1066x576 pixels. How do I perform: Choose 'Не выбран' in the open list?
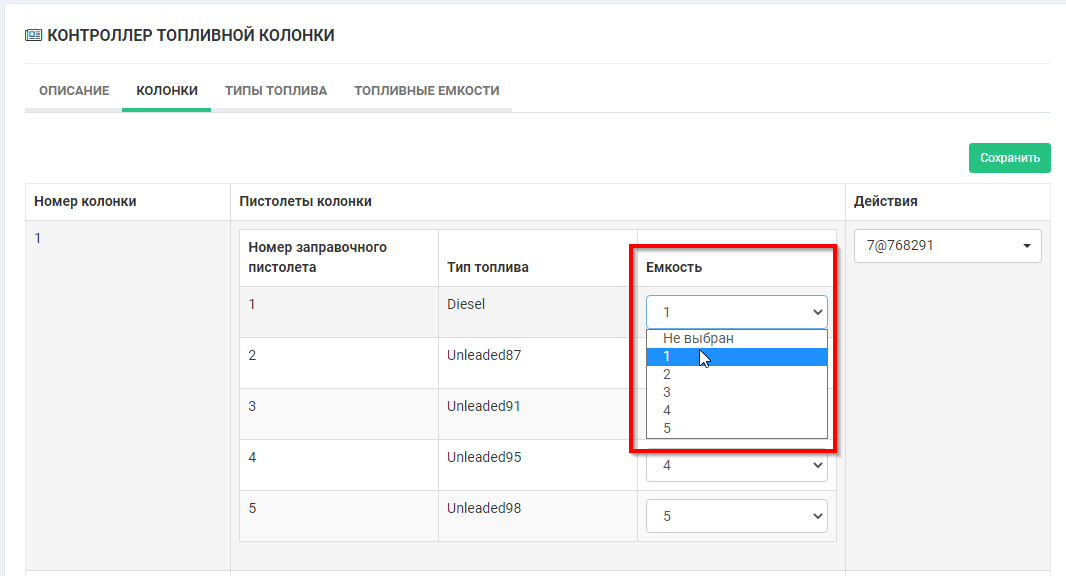tap(698, 339)
